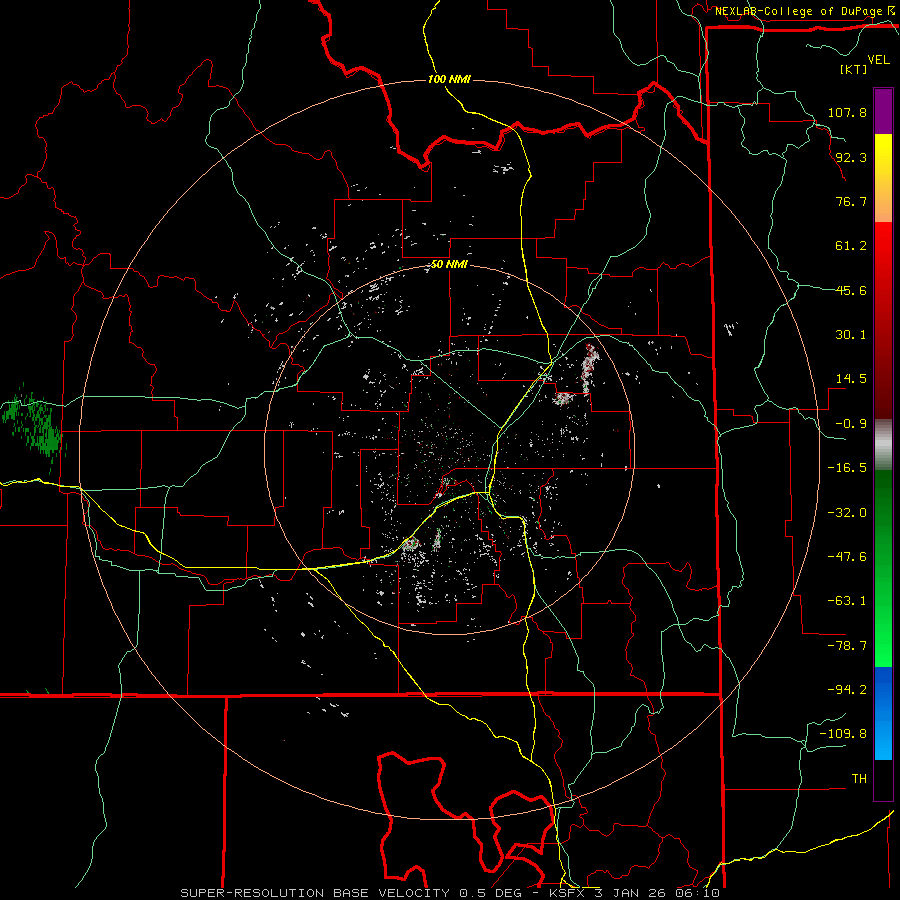This screenshot has width=900, height=900.
Task: Click the -78.7 velocity scale value
Action: point(847,646)
